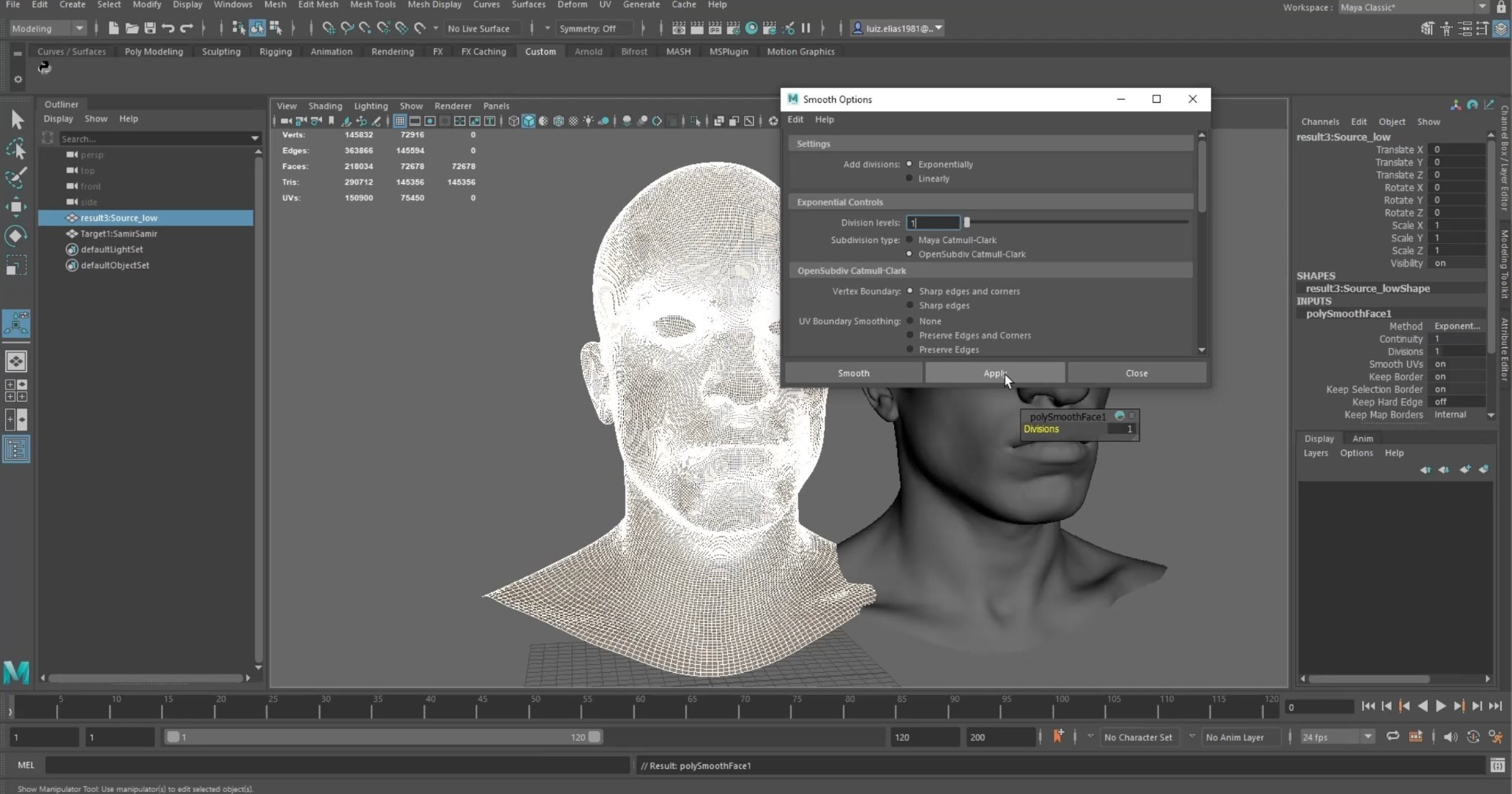Choose the Paint Selection tool
1512x794 pixels.
(16, 177)
